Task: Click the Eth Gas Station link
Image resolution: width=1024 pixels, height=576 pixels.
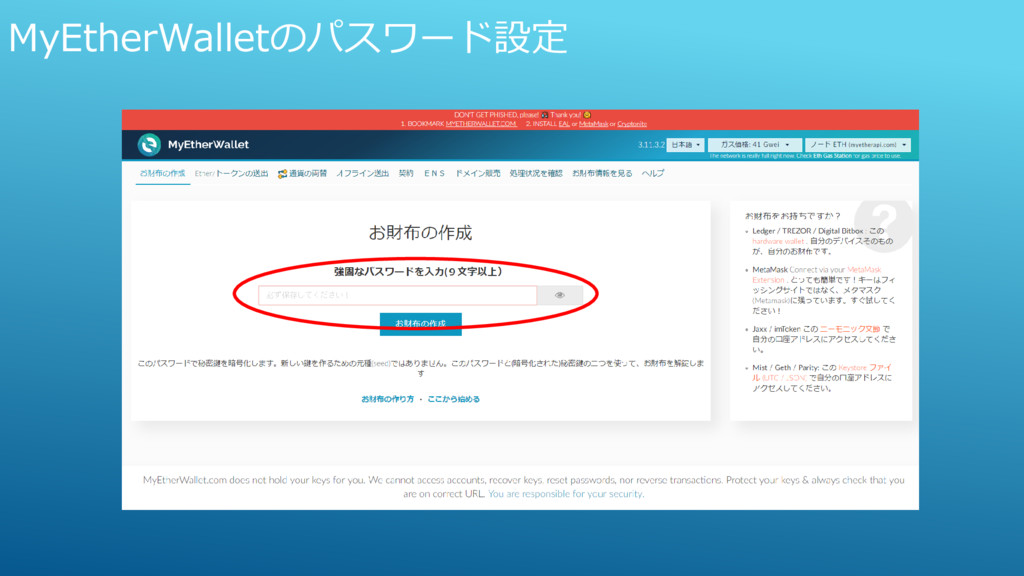Action: point(832,156)
